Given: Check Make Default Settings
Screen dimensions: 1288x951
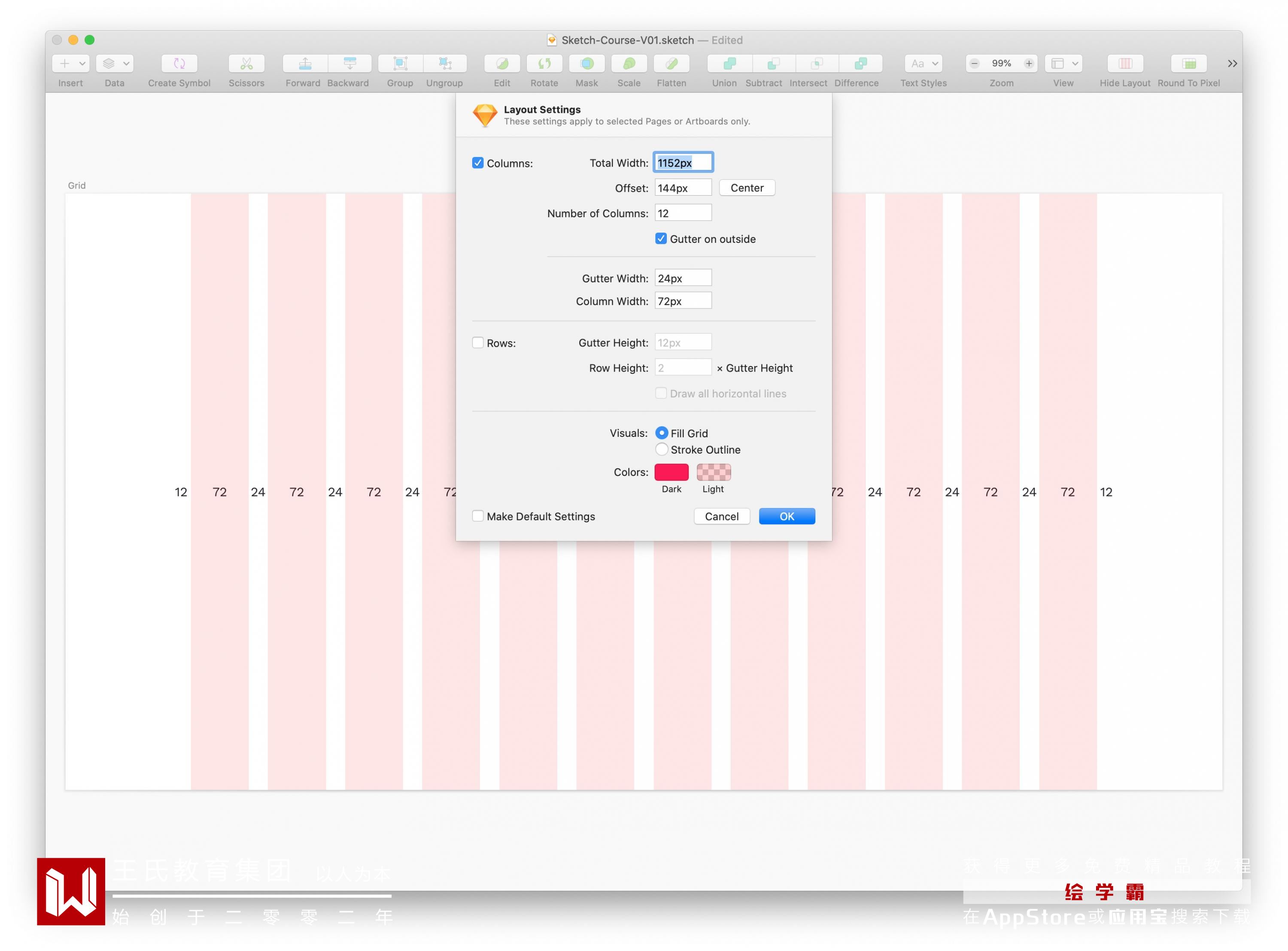Looking at the screenshot, I should 478,516.
